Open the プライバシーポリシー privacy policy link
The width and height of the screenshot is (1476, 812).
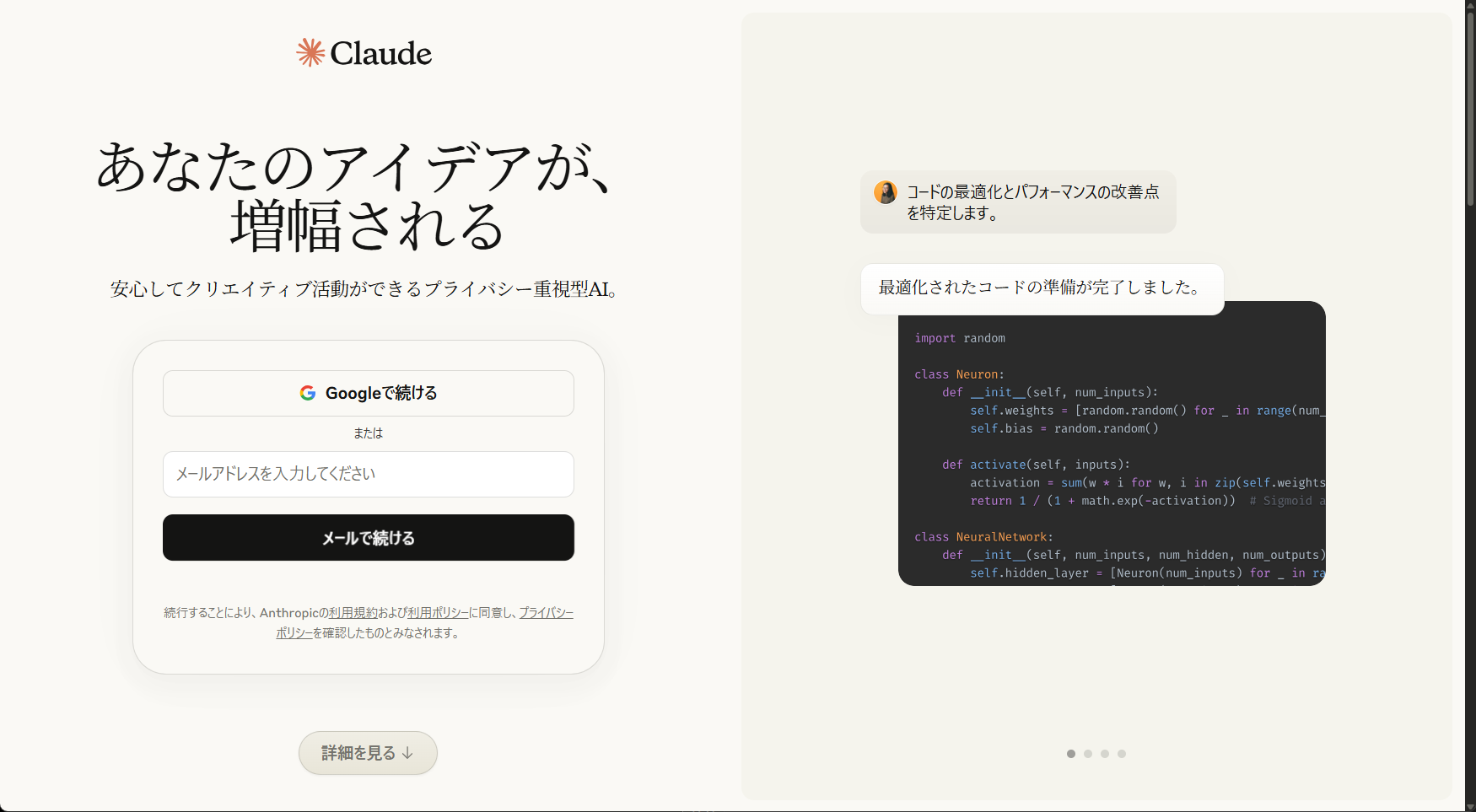[546, 613]
